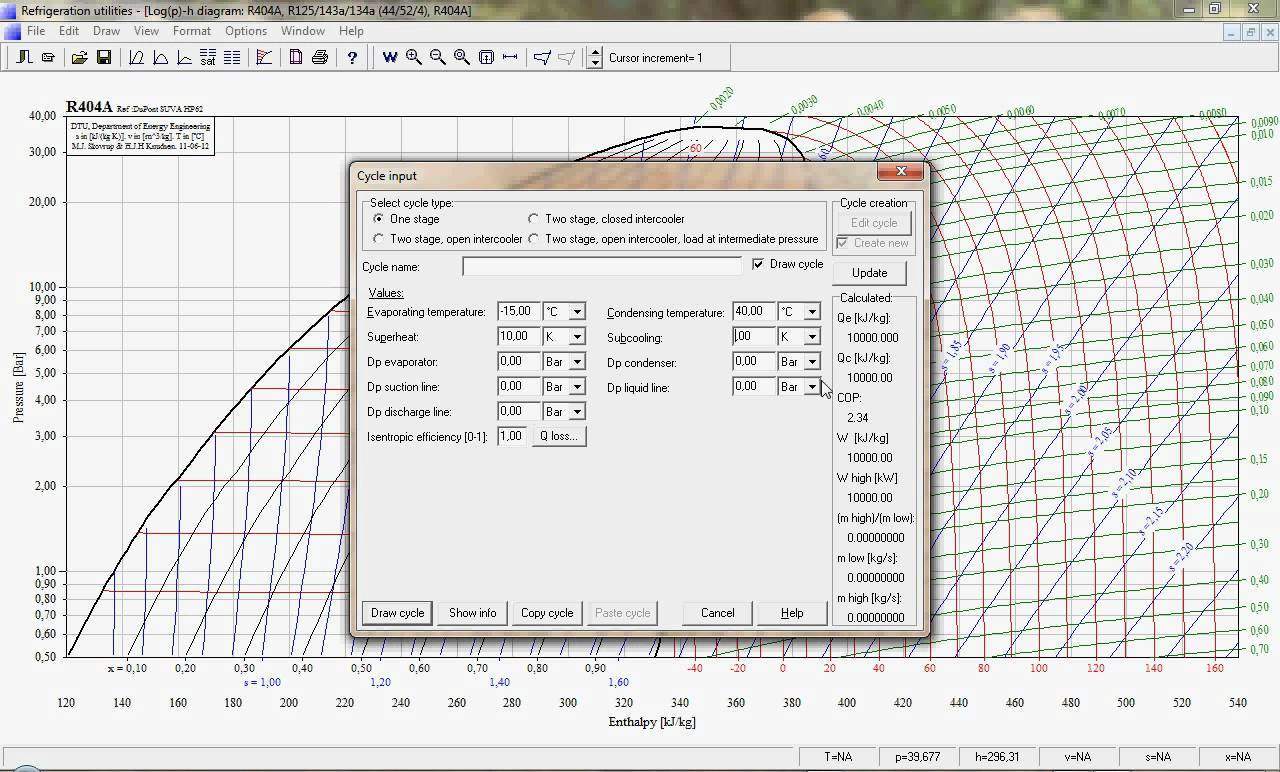This screenshot has width=1280, height=772.
Task: Click the Subcooling value field
Action: (753, 337)
